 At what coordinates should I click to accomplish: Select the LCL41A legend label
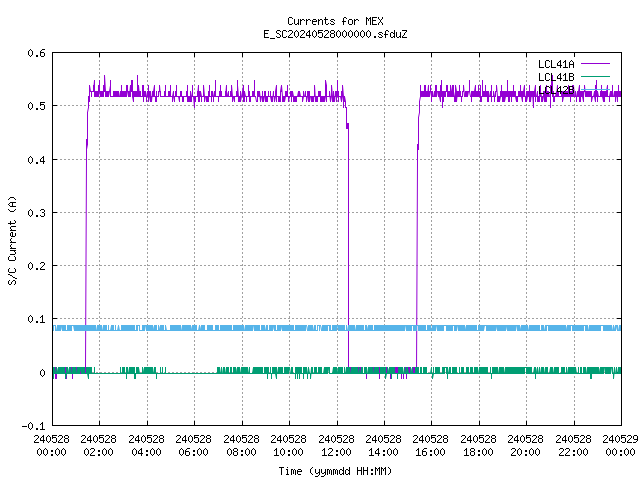[556, 64]
